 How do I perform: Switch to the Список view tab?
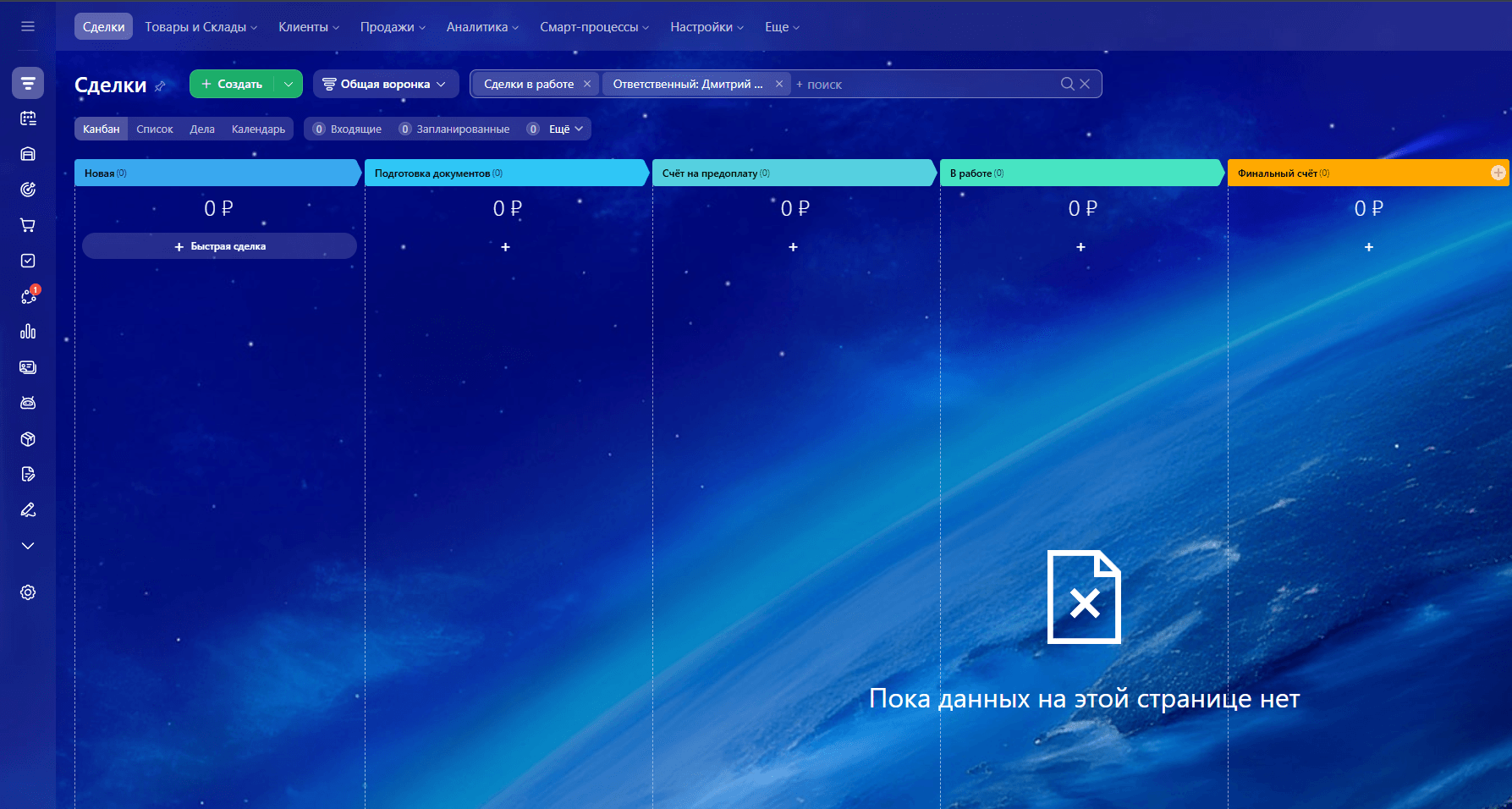155,129
